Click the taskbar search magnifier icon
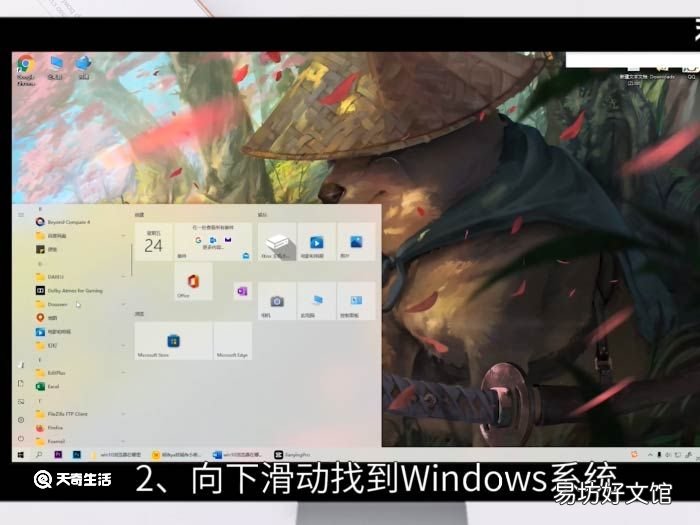The width and height of the screenshot is (700, 525). click(x=39, y=455)
